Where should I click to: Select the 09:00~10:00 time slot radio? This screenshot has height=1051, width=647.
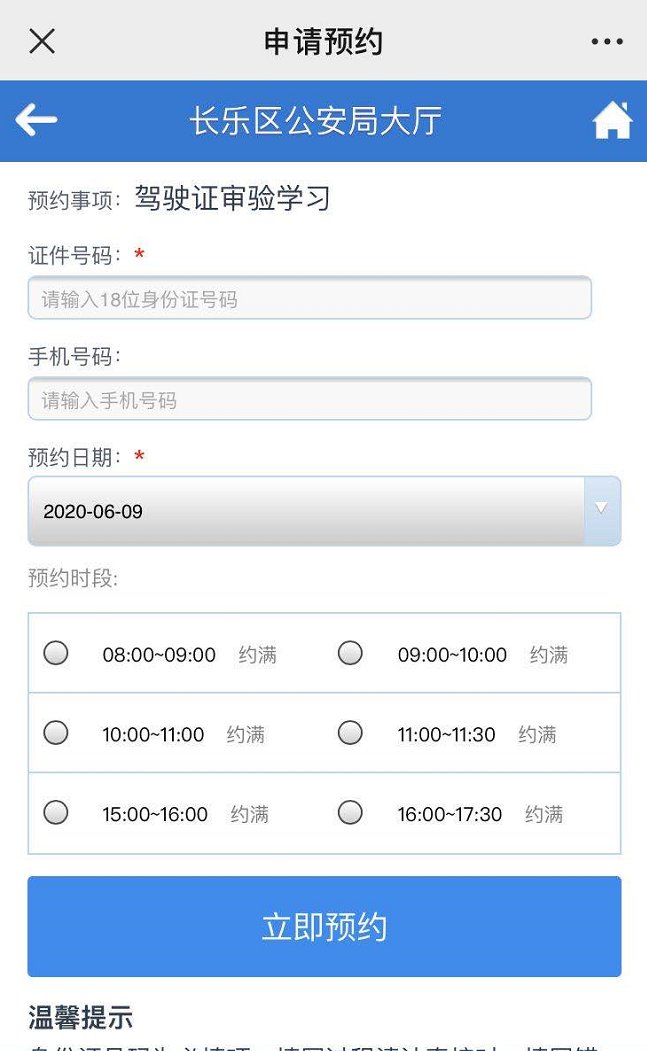(350, 653)
